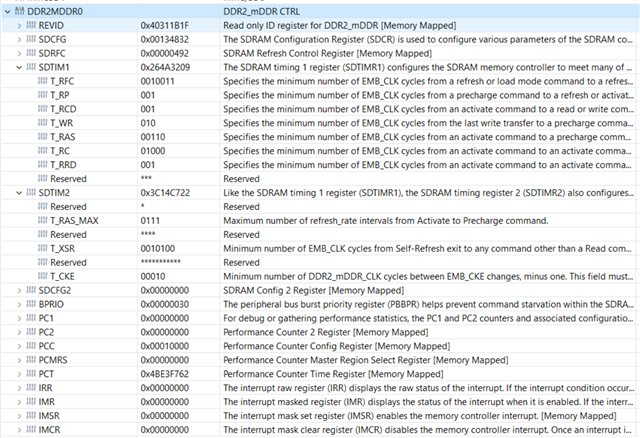Click the T_RAS_MAX bitfield icon

point(42,220)
